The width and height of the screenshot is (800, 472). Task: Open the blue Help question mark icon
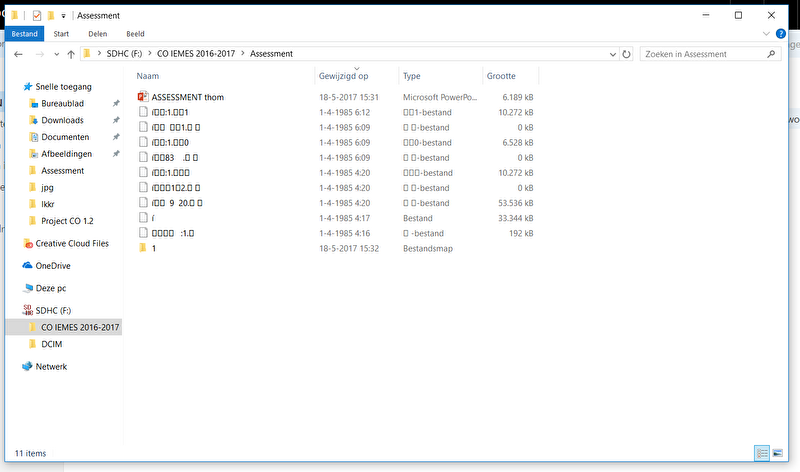(x=781, y=33)
